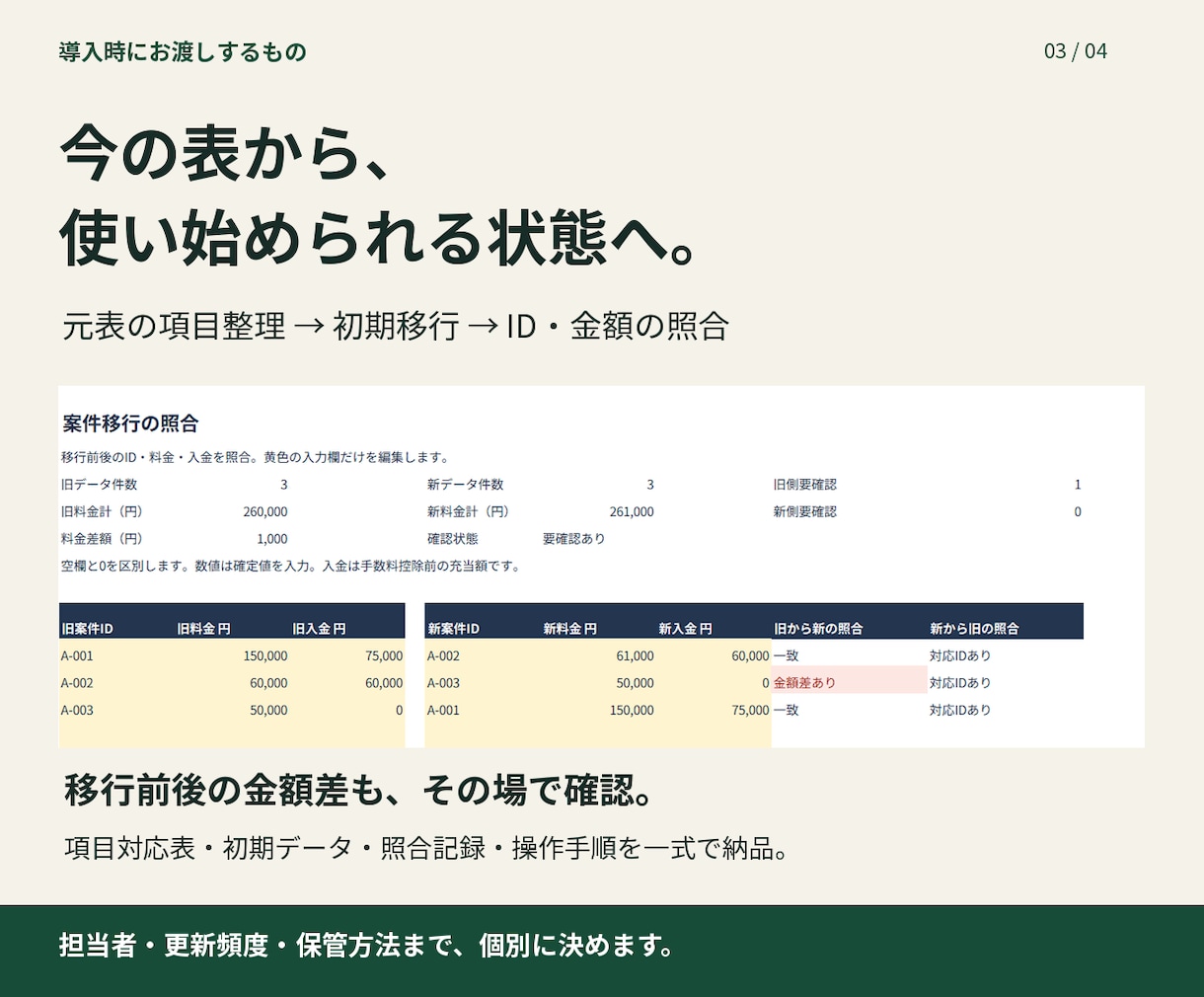Select the line 項目対応表・初期データ・照合記録・操作手順を一式で納品。
This screenshot has width=1204, height=997.
(428, 848)
